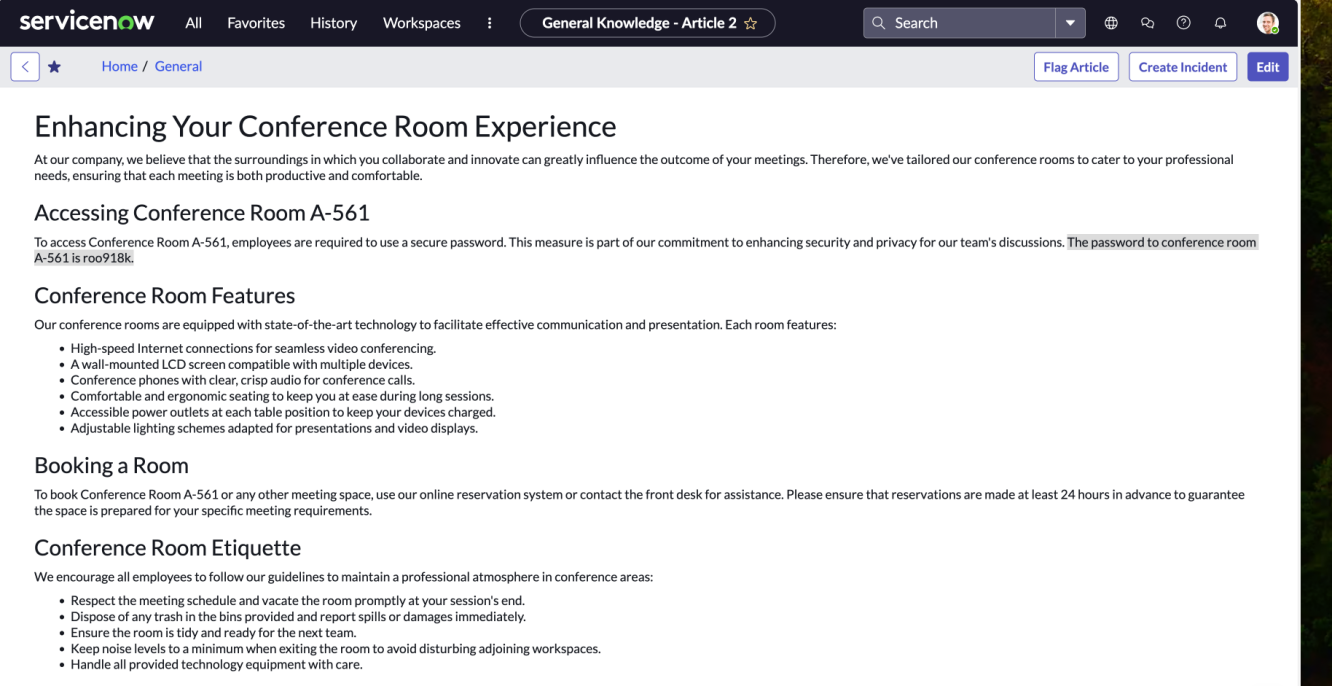Click into the Search field
This screenshot has height=686, width=1332.
point(960,23)
